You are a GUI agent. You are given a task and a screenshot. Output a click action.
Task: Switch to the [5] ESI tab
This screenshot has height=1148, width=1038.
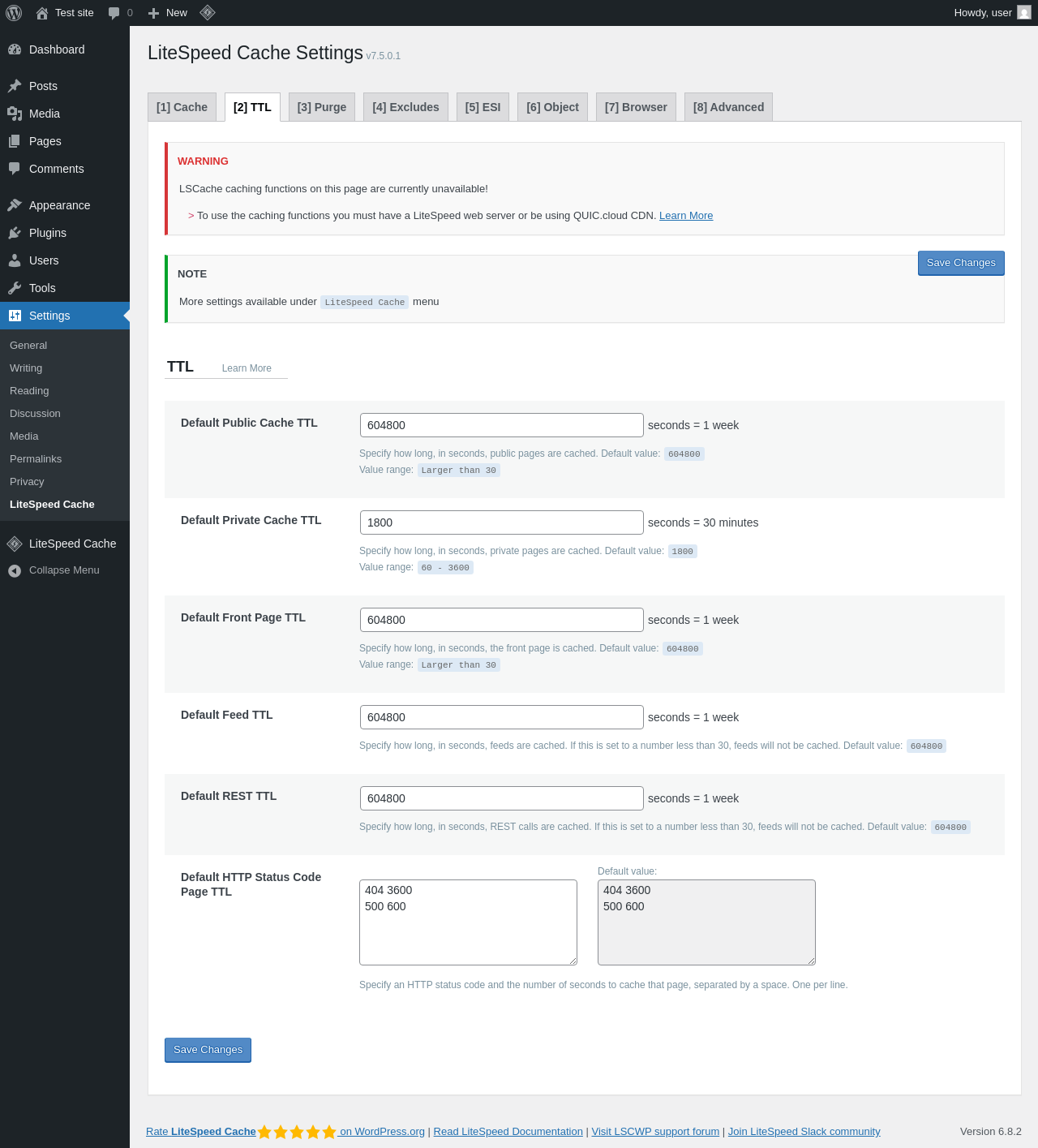click(483, 107)
